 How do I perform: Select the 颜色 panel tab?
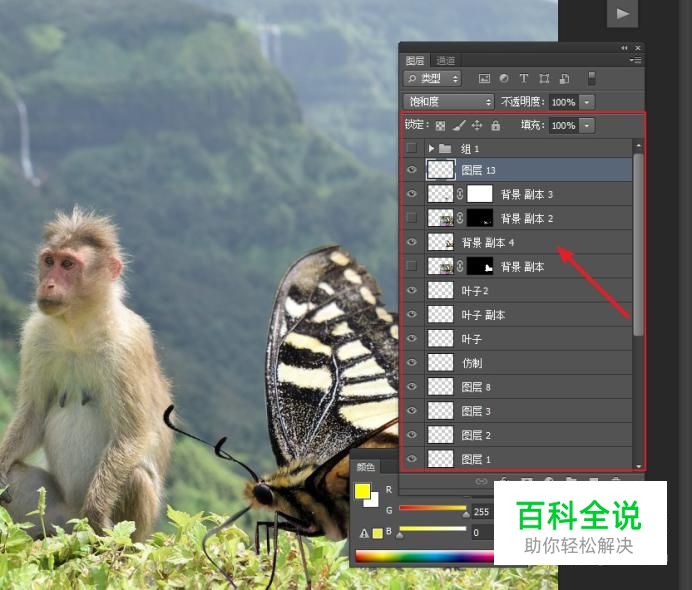(365, 467)
